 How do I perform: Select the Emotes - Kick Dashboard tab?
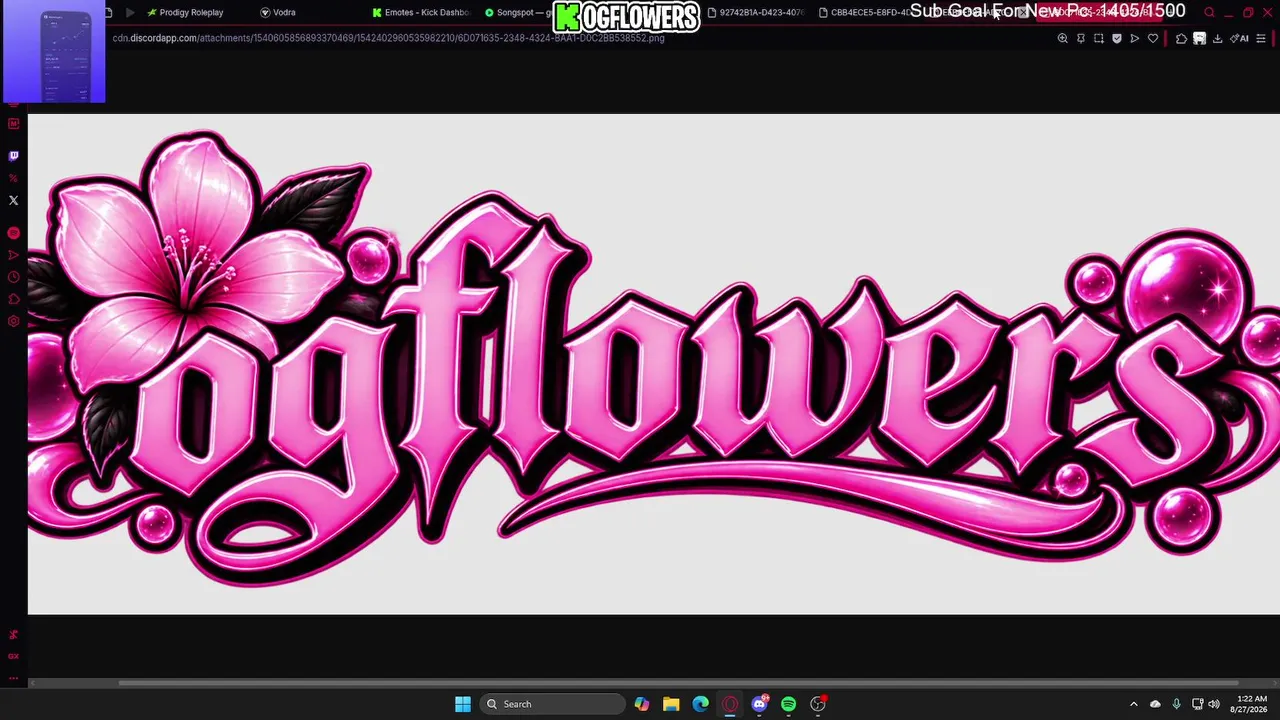point(420,12)
